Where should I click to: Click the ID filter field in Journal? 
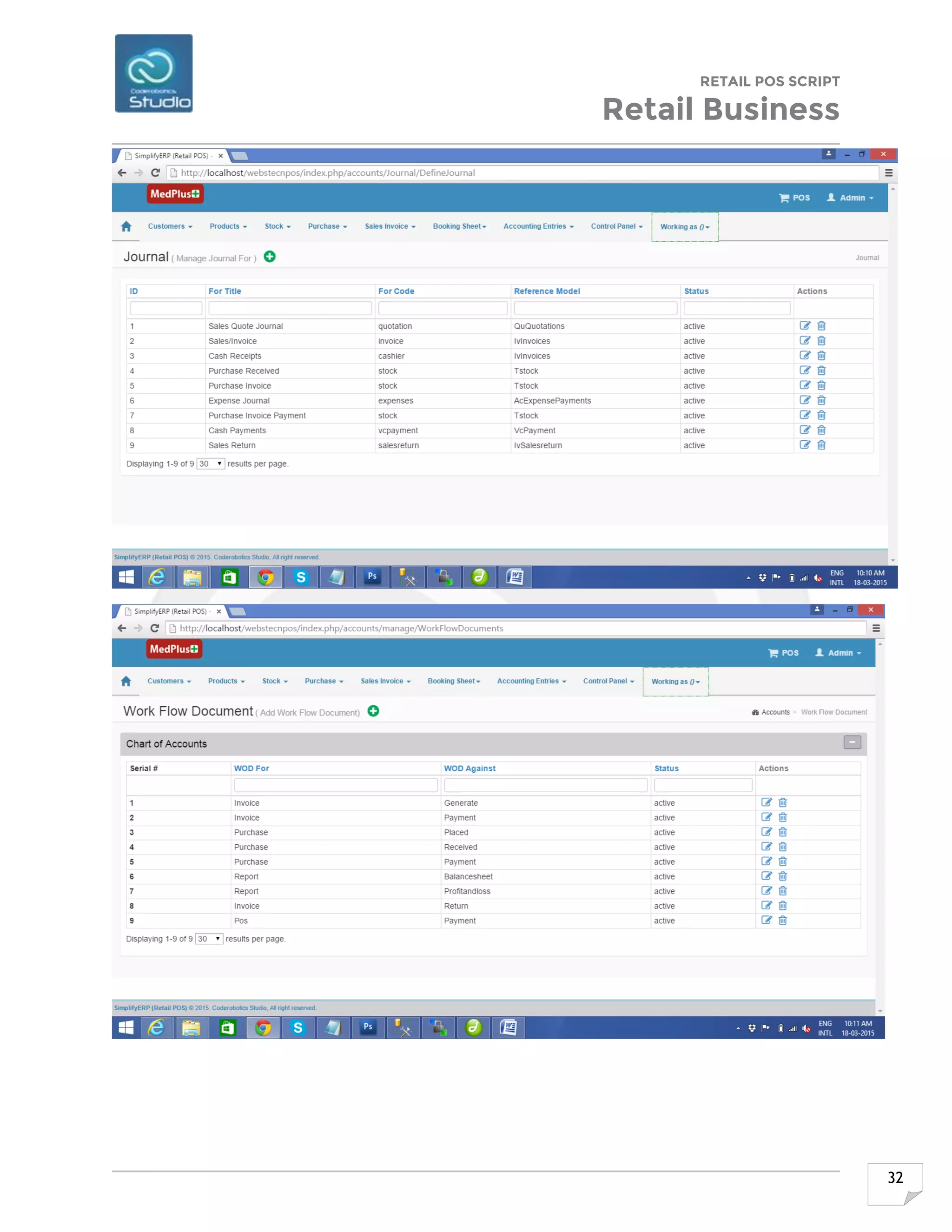tap(166, 308)
